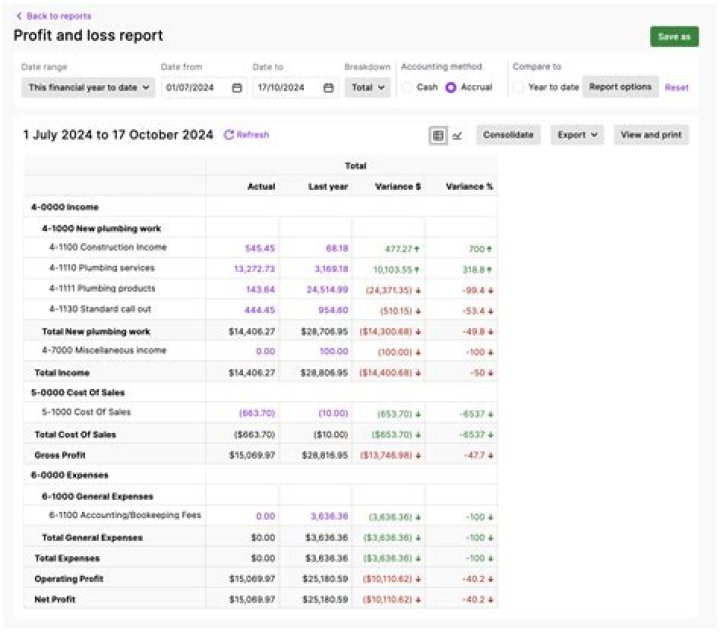Viewport: 720px width, 632px height.
Task: Click the Consolidate button
Action: [508, 135]
